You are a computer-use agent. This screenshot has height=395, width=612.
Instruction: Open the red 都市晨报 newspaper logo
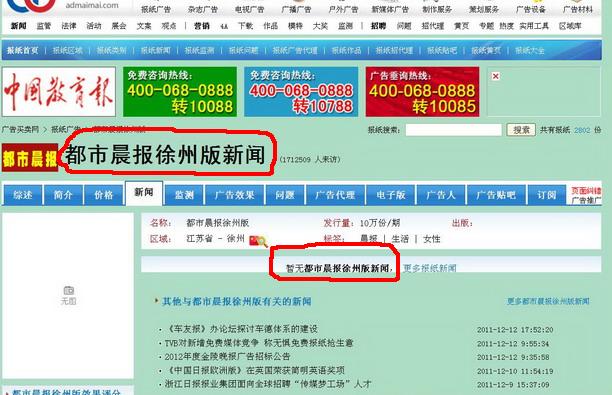coord(30,158)
